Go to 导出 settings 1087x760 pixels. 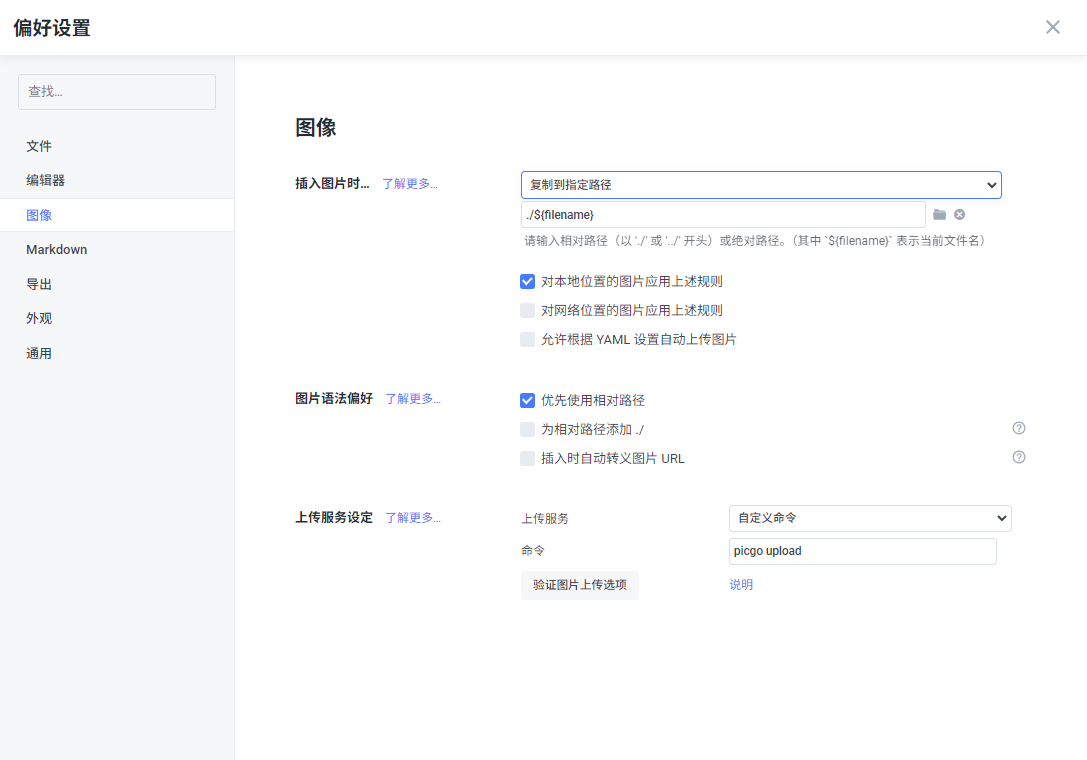pyautogui.click(x=39, y=285)
